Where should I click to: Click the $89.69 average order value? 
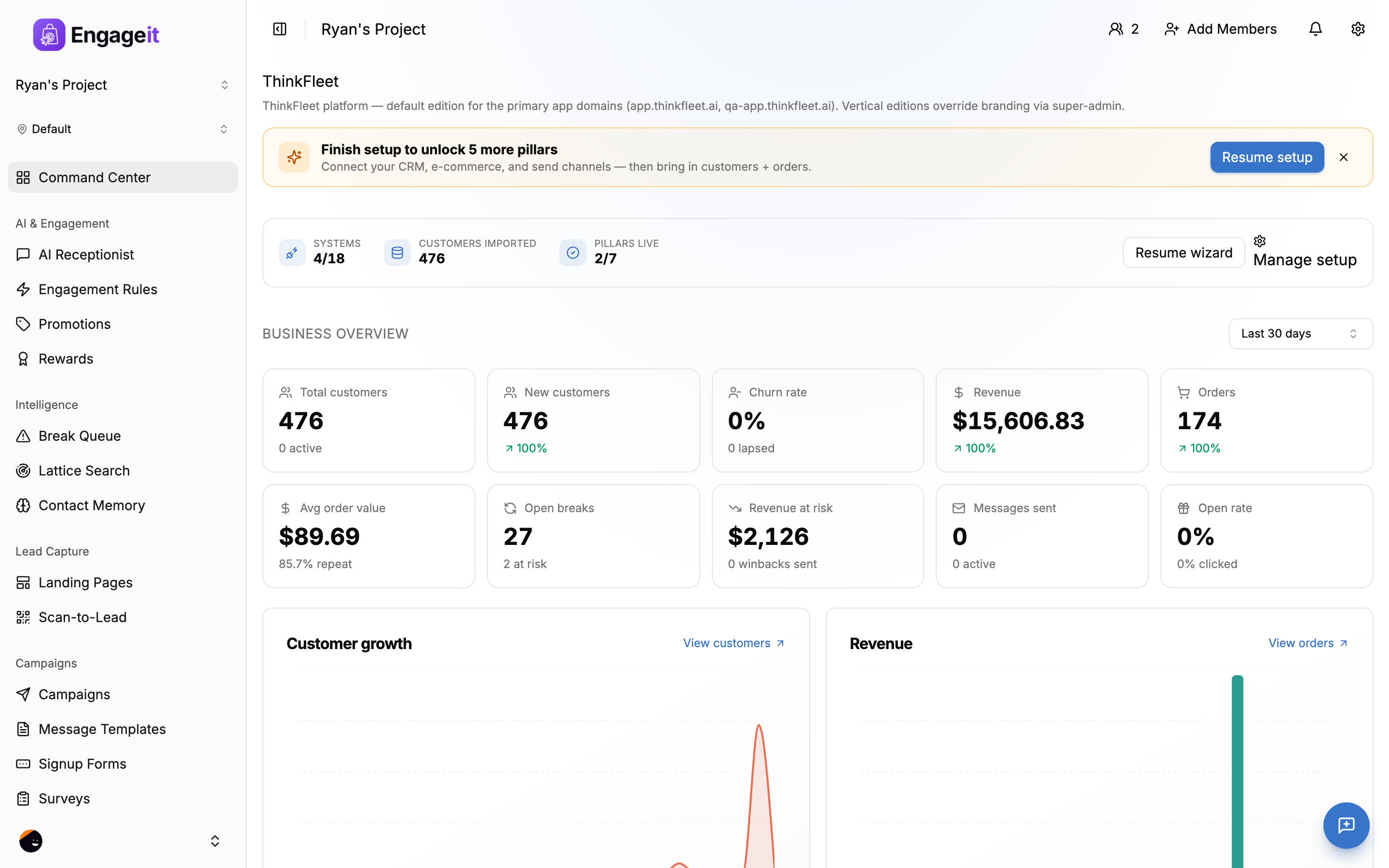pyautogui.click(x=319, y=537)
